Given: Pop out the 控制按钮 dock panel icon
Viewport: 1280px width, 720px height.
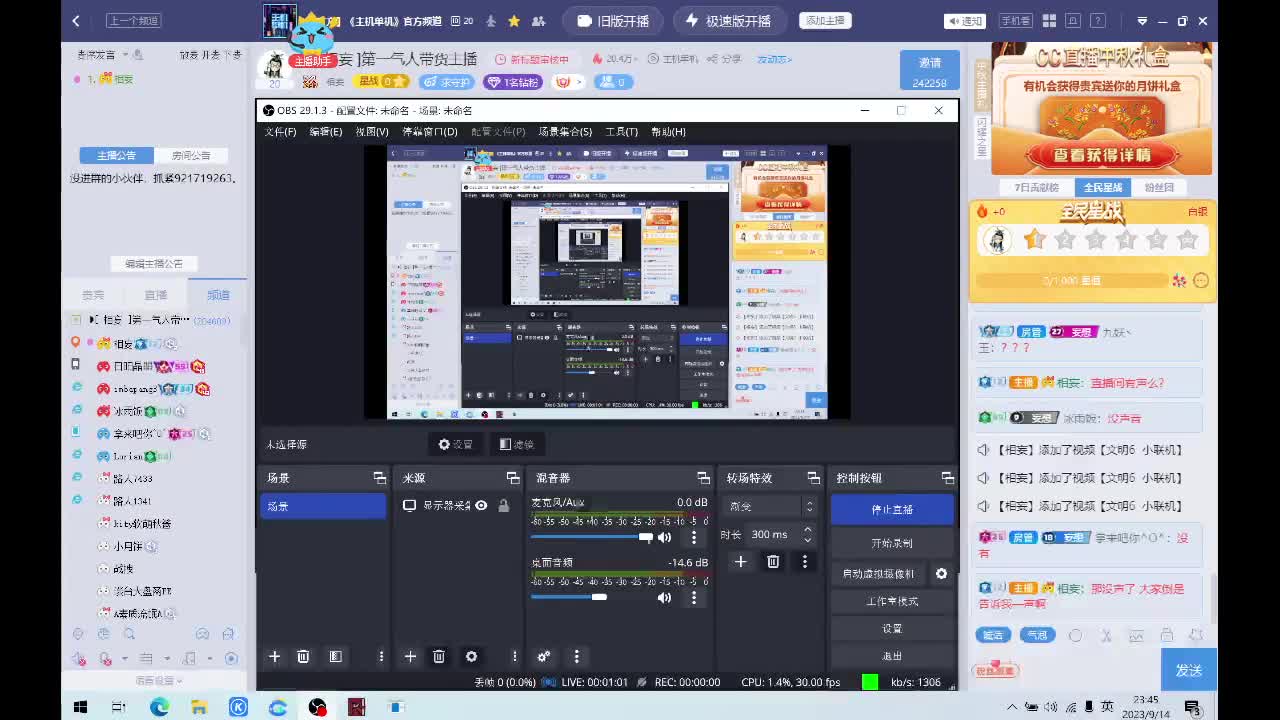Looking at the screenshot, I should click(947, 478).
